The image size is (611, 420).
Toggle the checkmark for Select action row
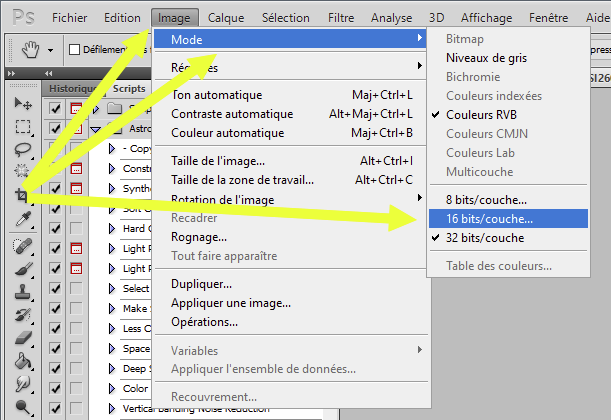coord(55,288)
